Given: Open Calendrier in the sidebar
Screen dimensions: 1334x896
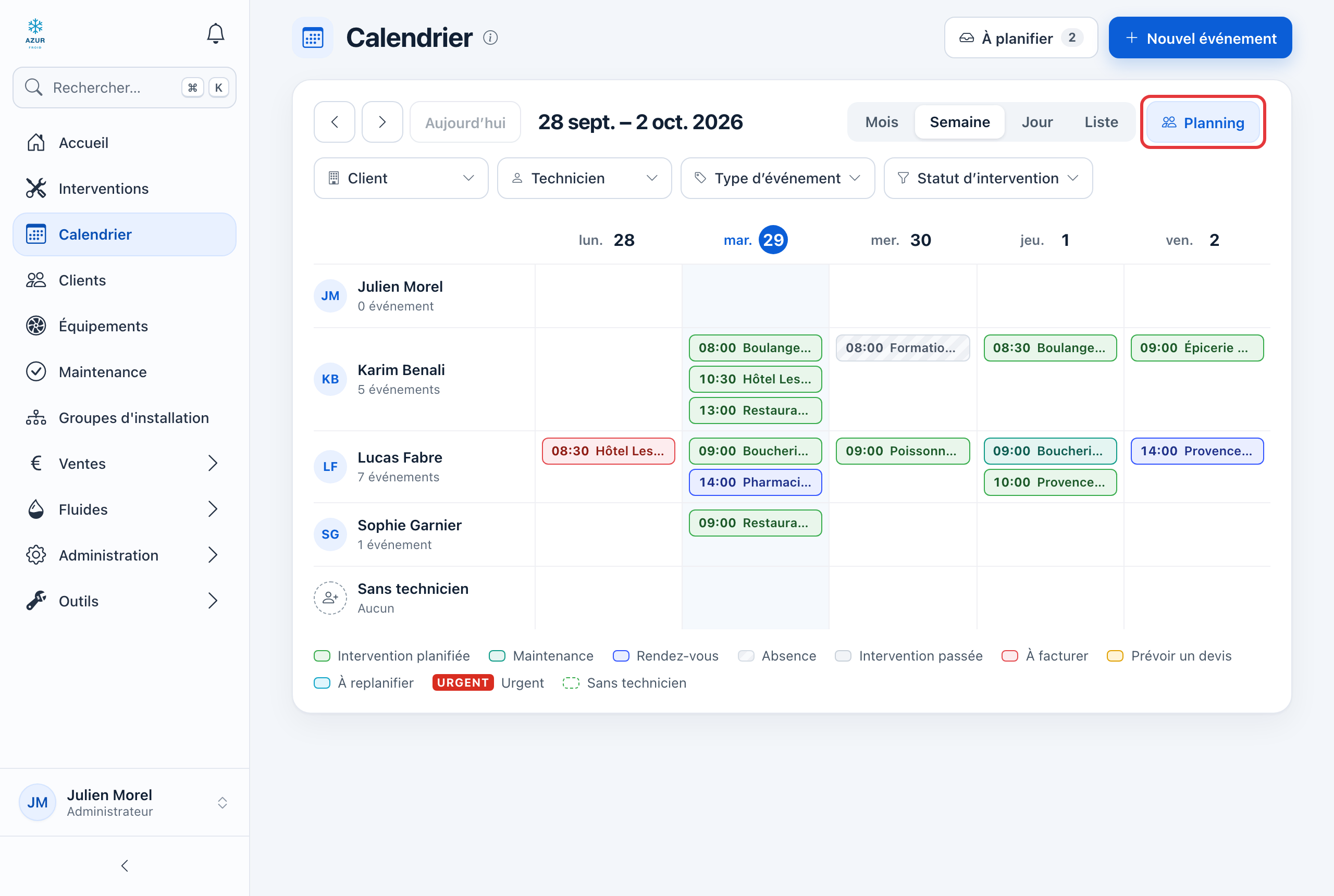Looking at the screenshot, I should coord(125,234).
